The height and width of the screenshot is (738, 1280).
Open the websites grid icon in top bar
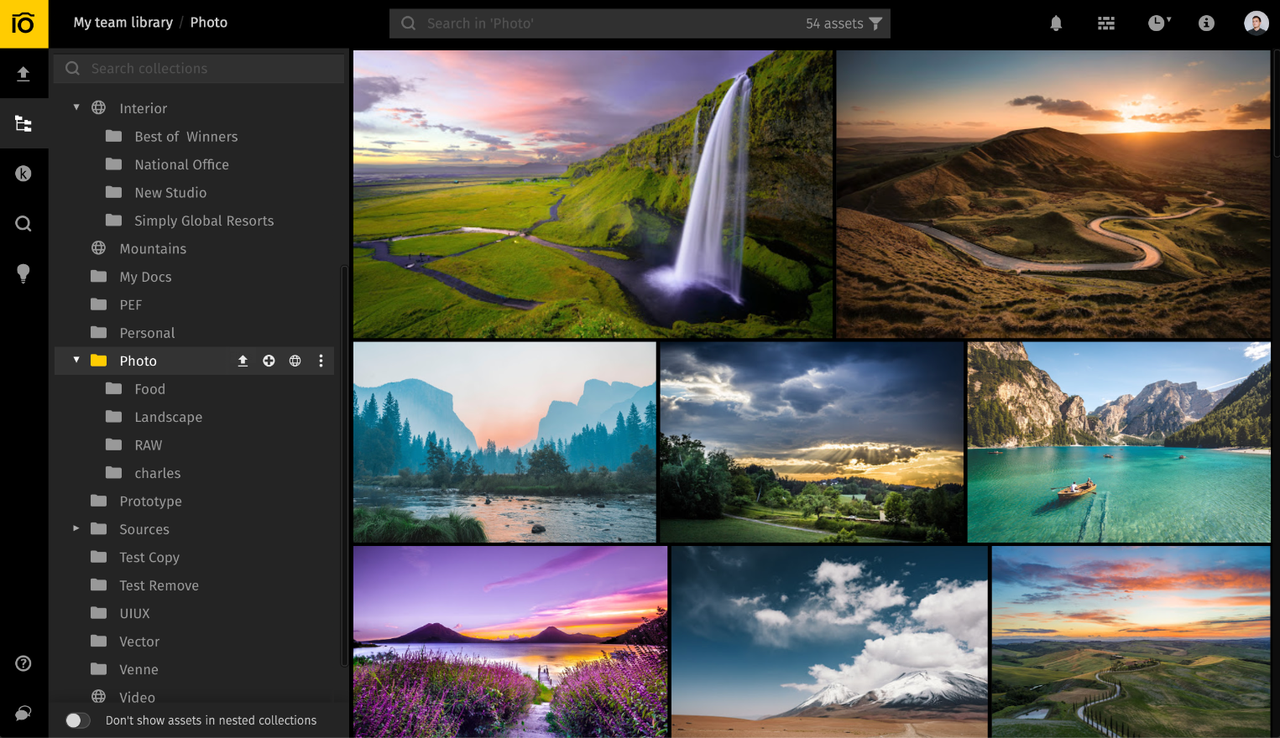(1106, 22)
